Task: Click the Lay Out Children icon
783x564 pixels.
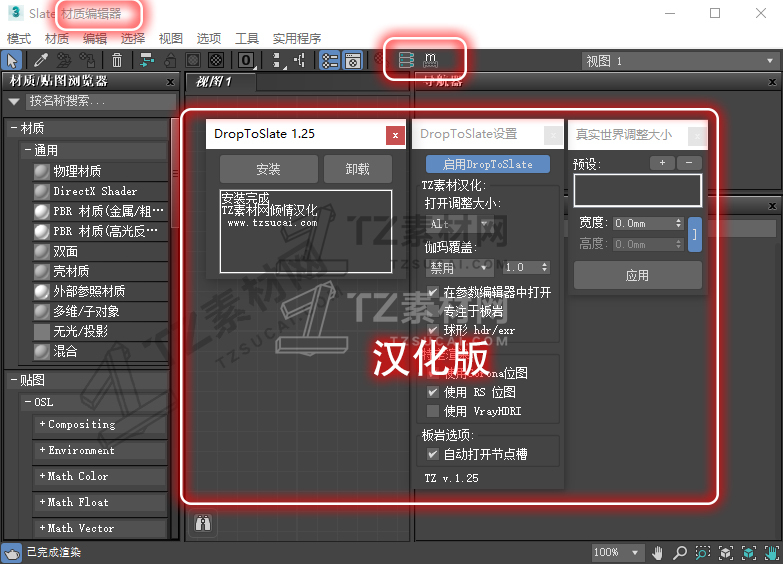Action: pyautogui.click(x=300, y=60)
